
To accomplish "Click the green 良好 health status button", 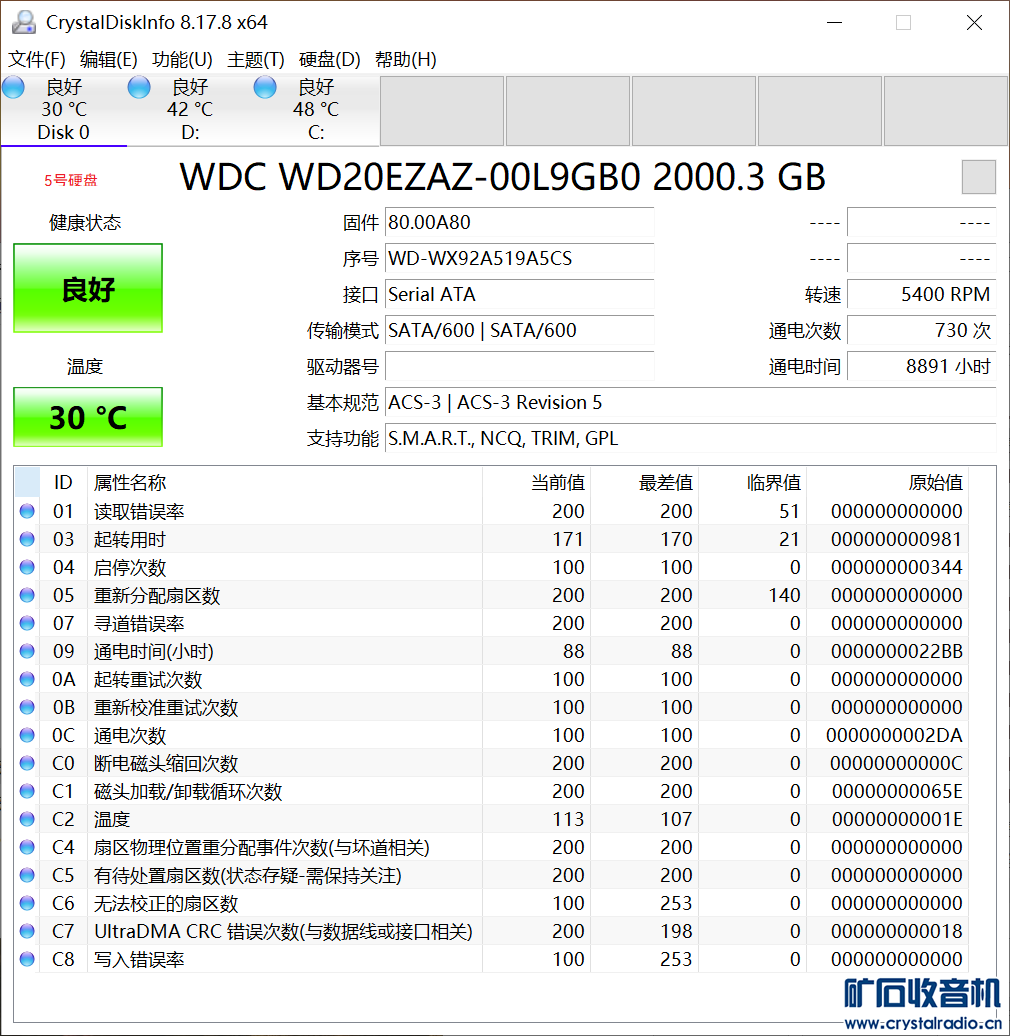I will pos(88,288).
